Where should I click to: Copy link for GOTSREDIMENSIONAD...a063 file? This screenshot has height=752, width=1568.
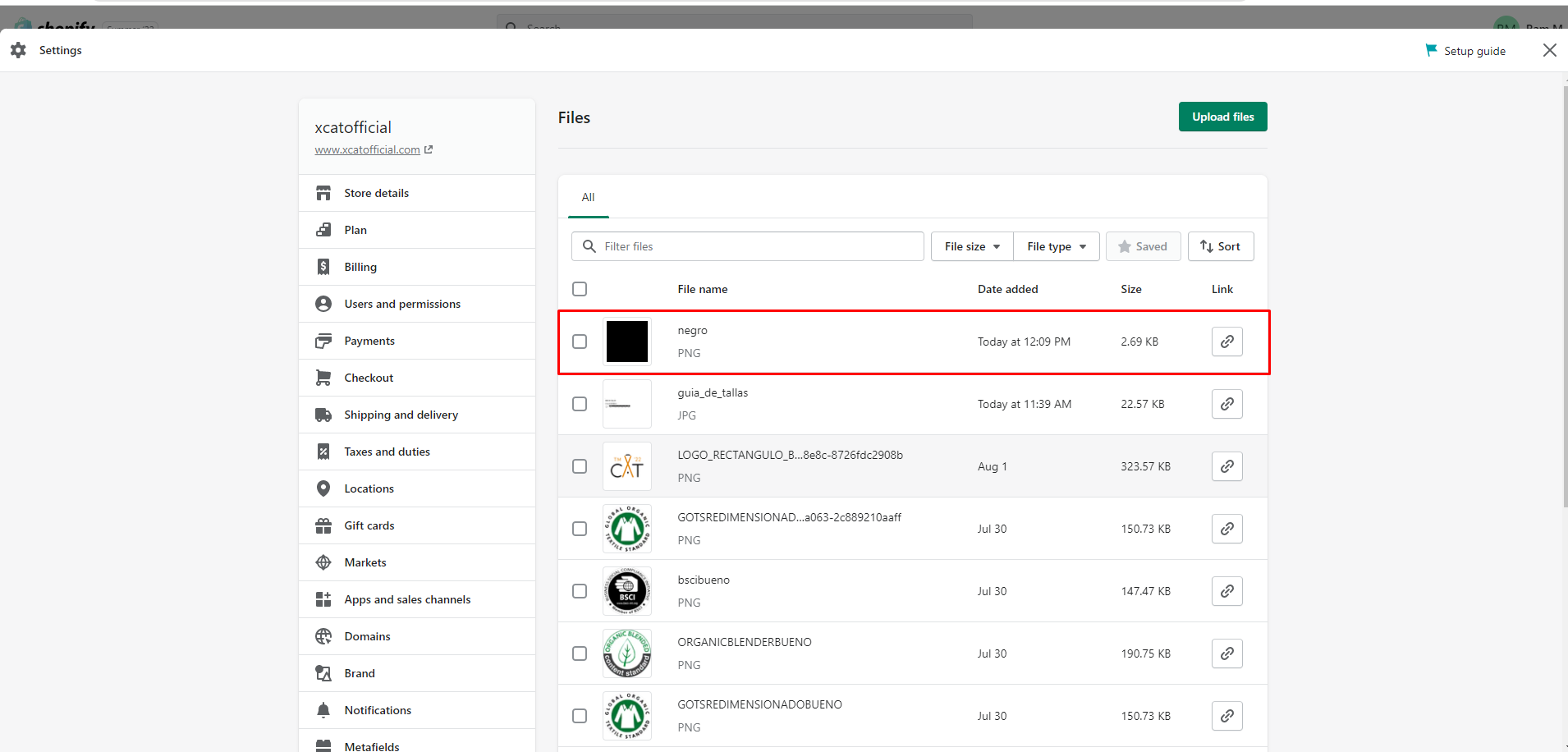click(x=1226, y=529)
